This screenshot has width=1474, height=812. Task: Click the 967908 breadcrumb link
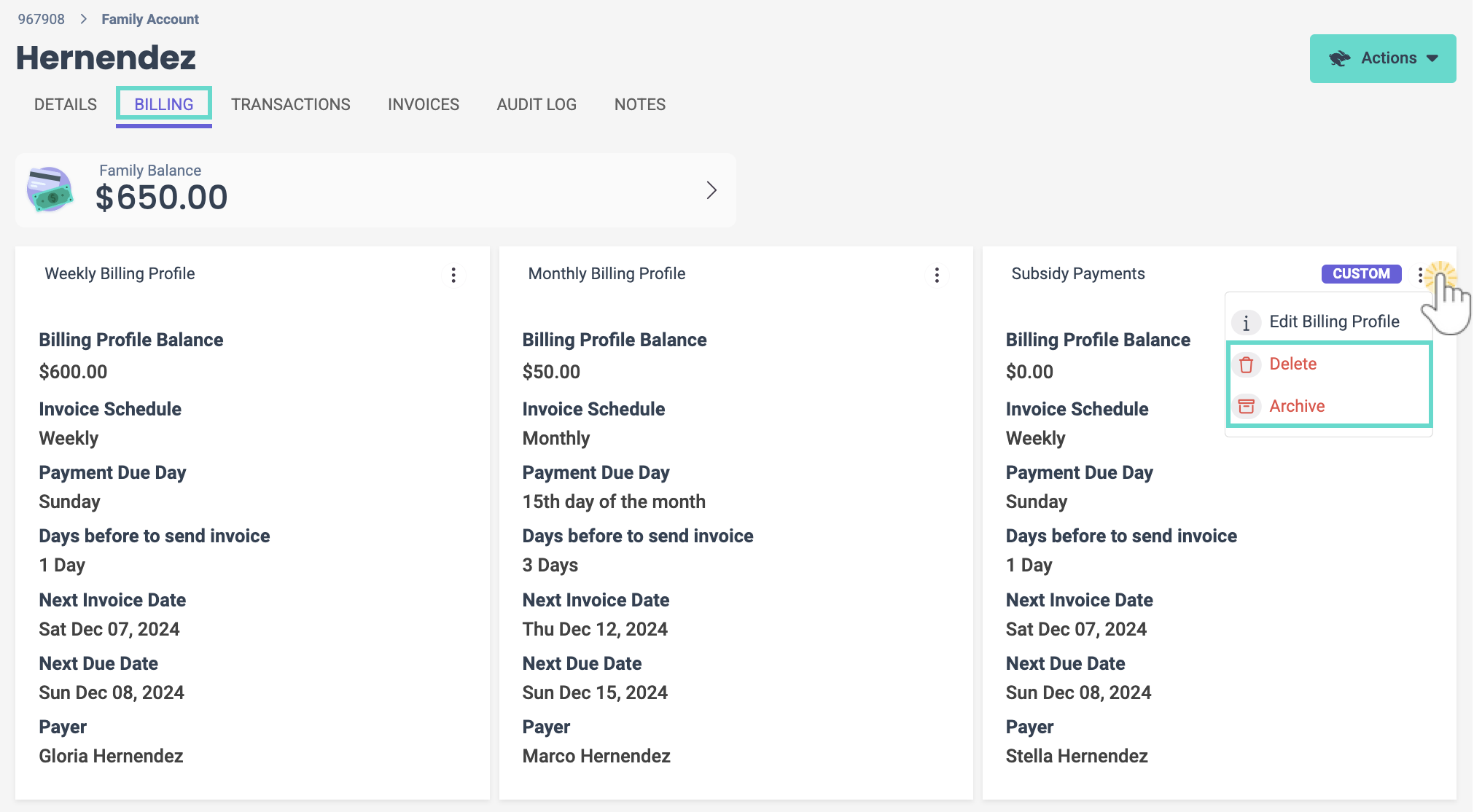(41, 19)
